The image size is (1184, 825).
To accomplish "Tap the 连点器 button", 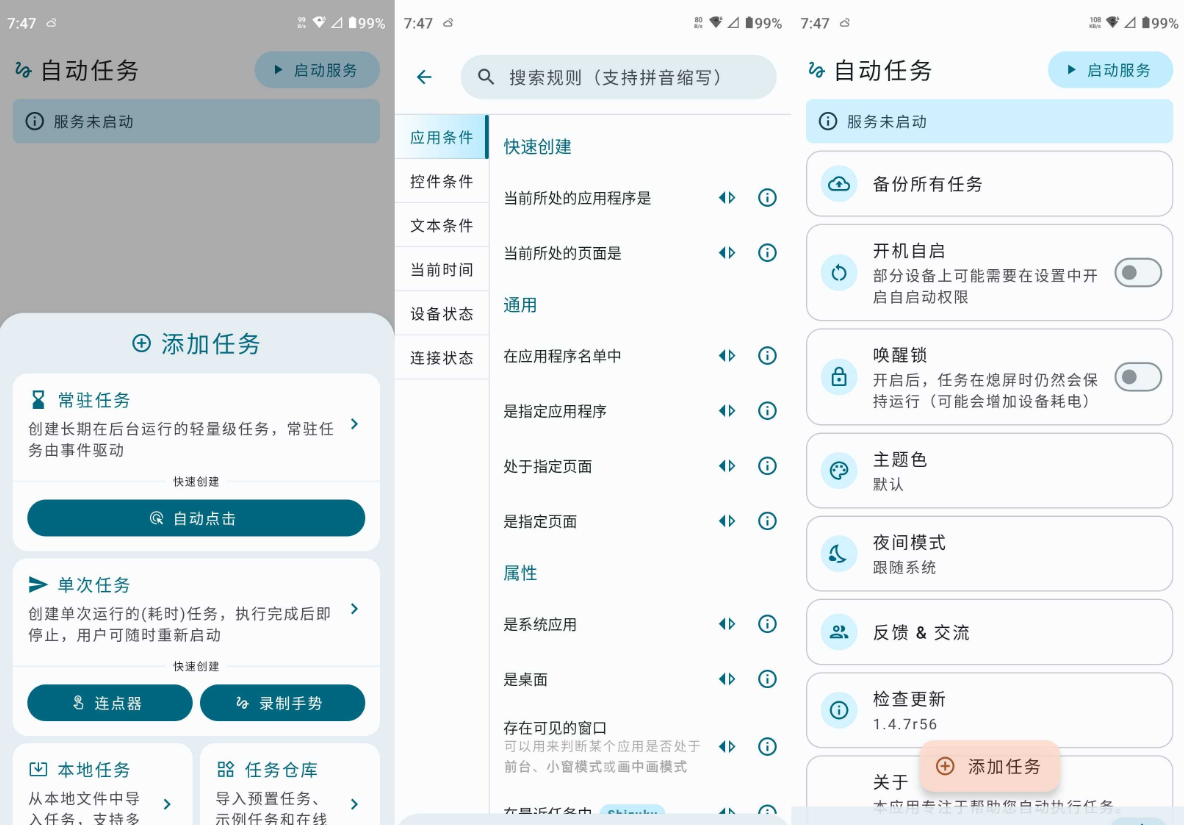I will click(110, 703).
